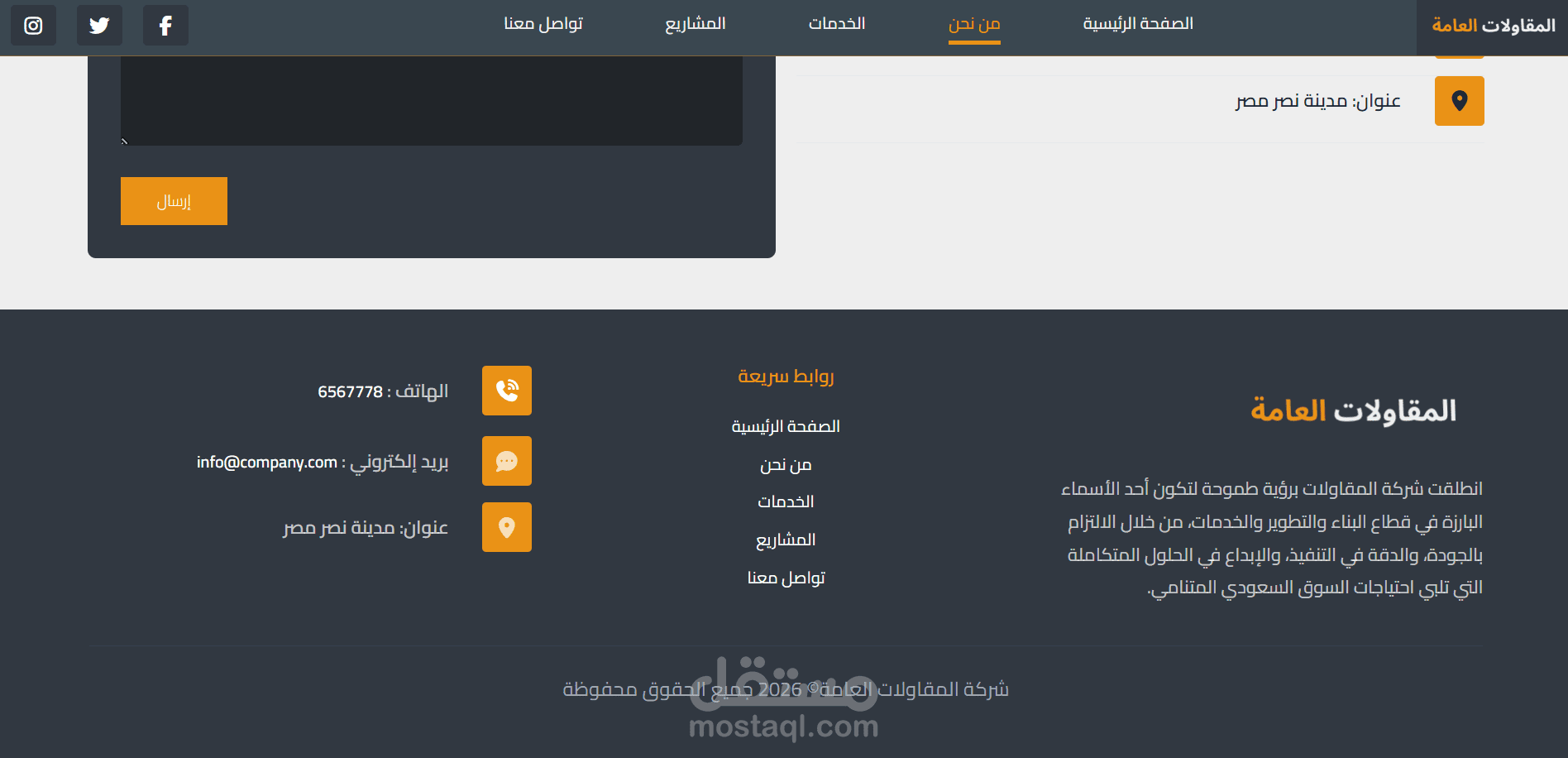
Task: Click the footer phone icon
Action: point(507,391)
